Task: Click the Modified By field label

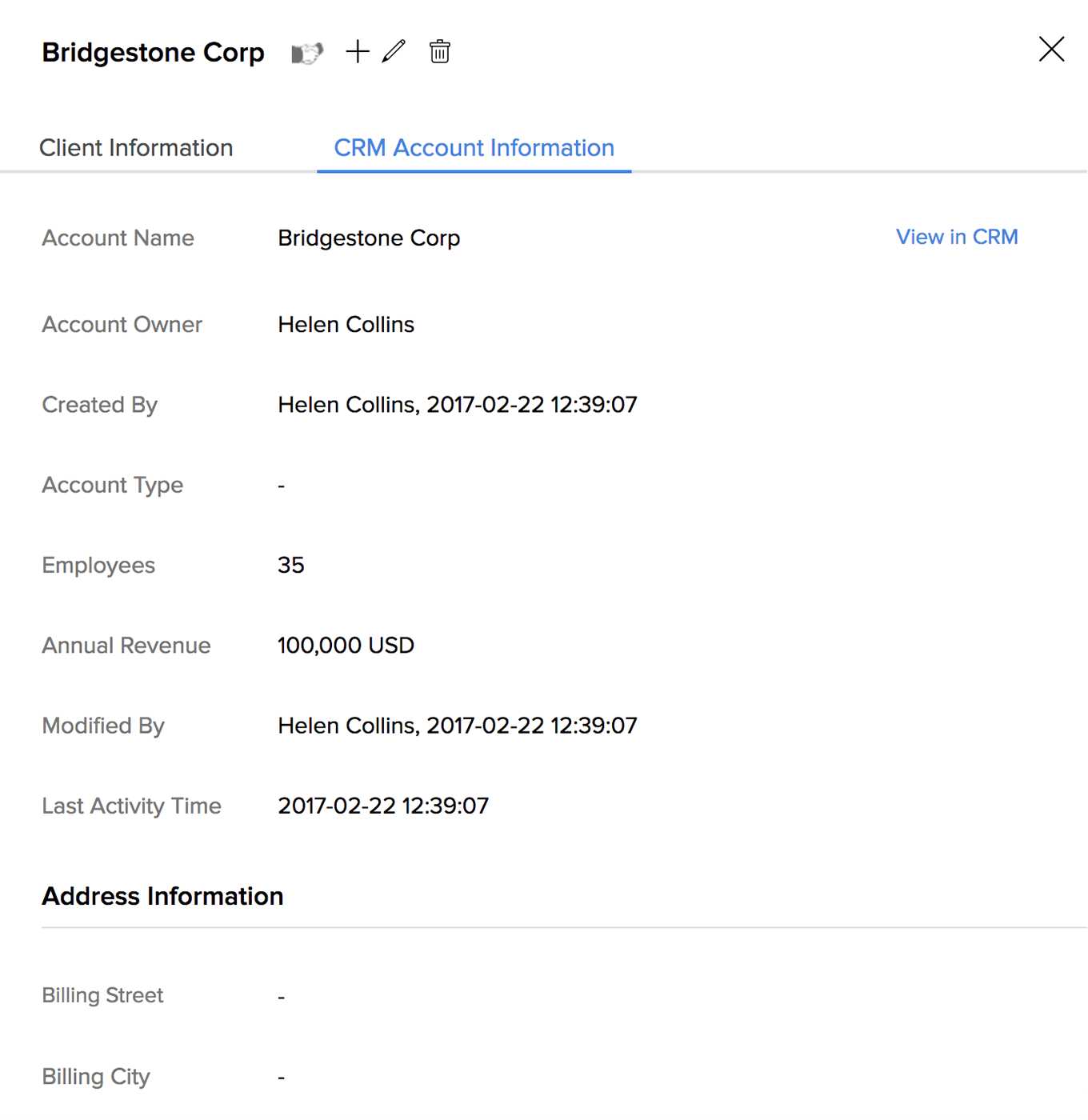Action: click(x=103, y=726)
